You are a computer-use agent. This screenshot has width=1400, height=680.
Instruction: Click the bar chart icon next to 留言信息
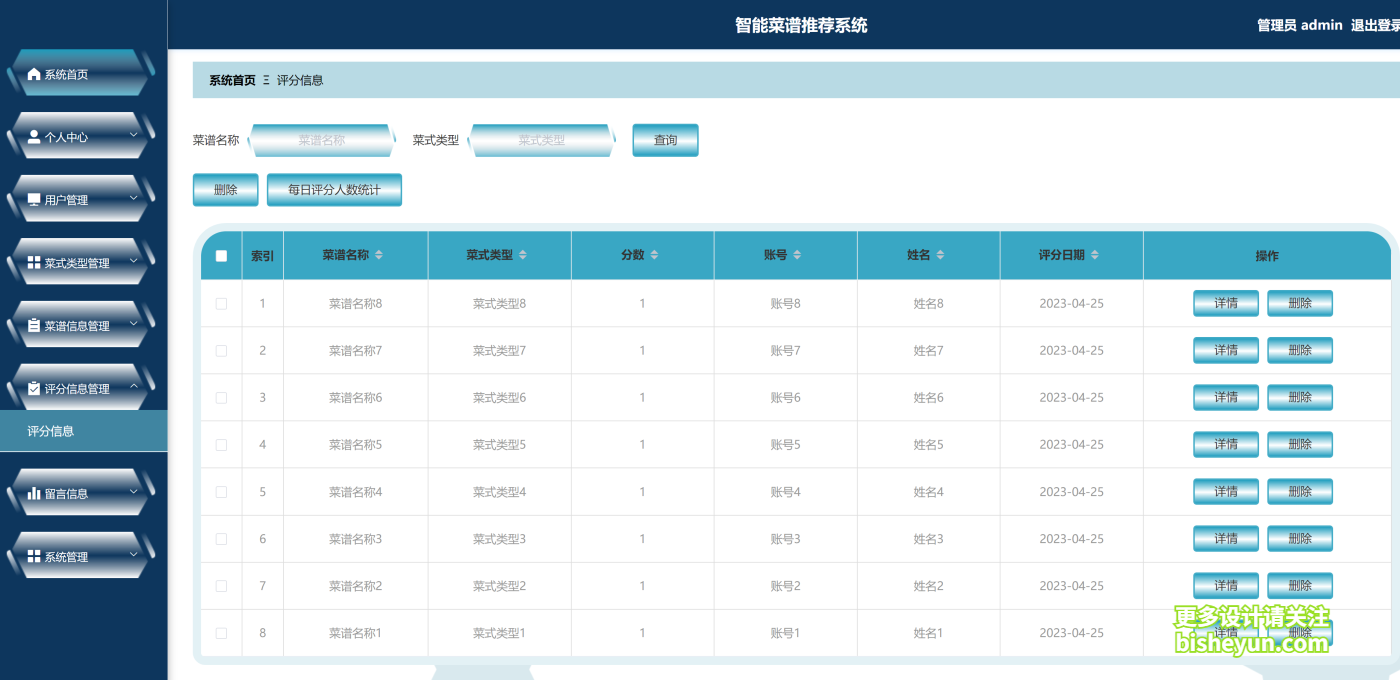(x=33, y=494)
